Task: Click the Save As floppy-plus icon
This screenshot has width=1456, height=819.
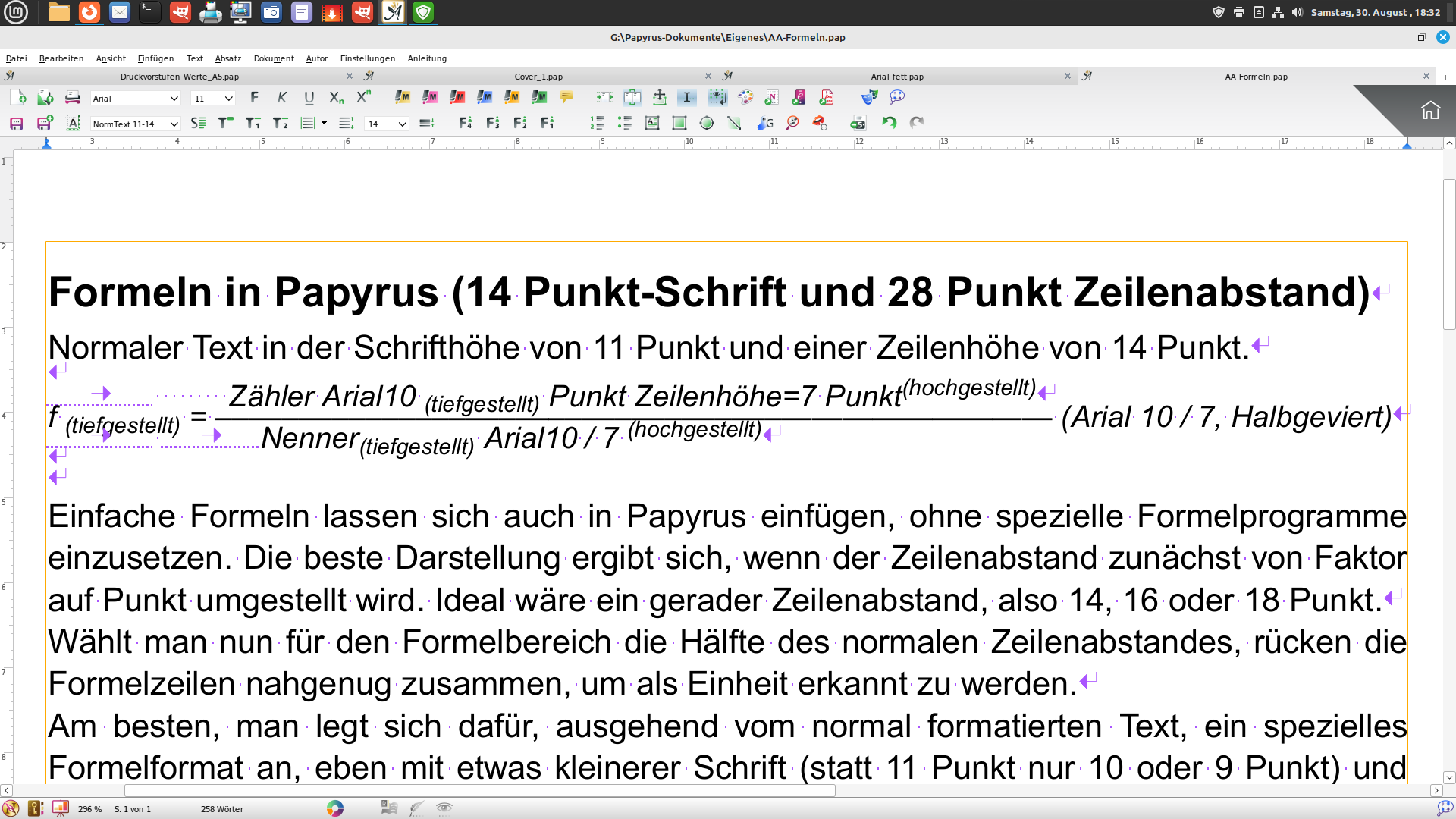Action: tap(45, 123)
